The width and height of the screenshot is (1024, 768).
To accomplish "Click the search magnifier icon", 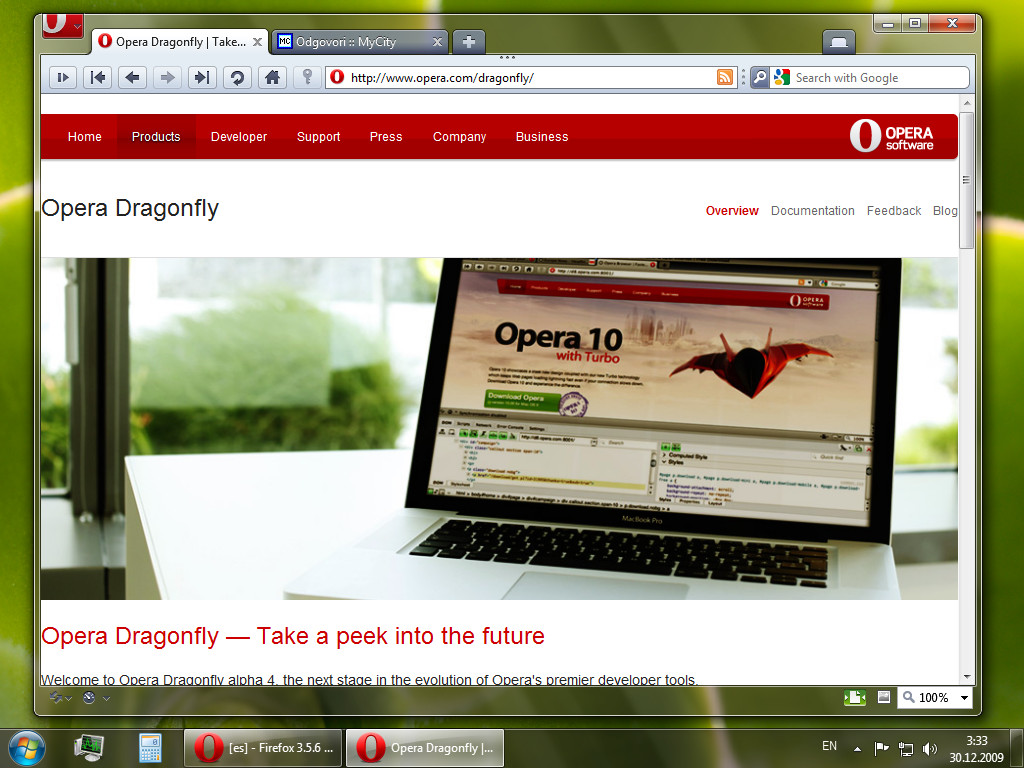I will point(760,78).
